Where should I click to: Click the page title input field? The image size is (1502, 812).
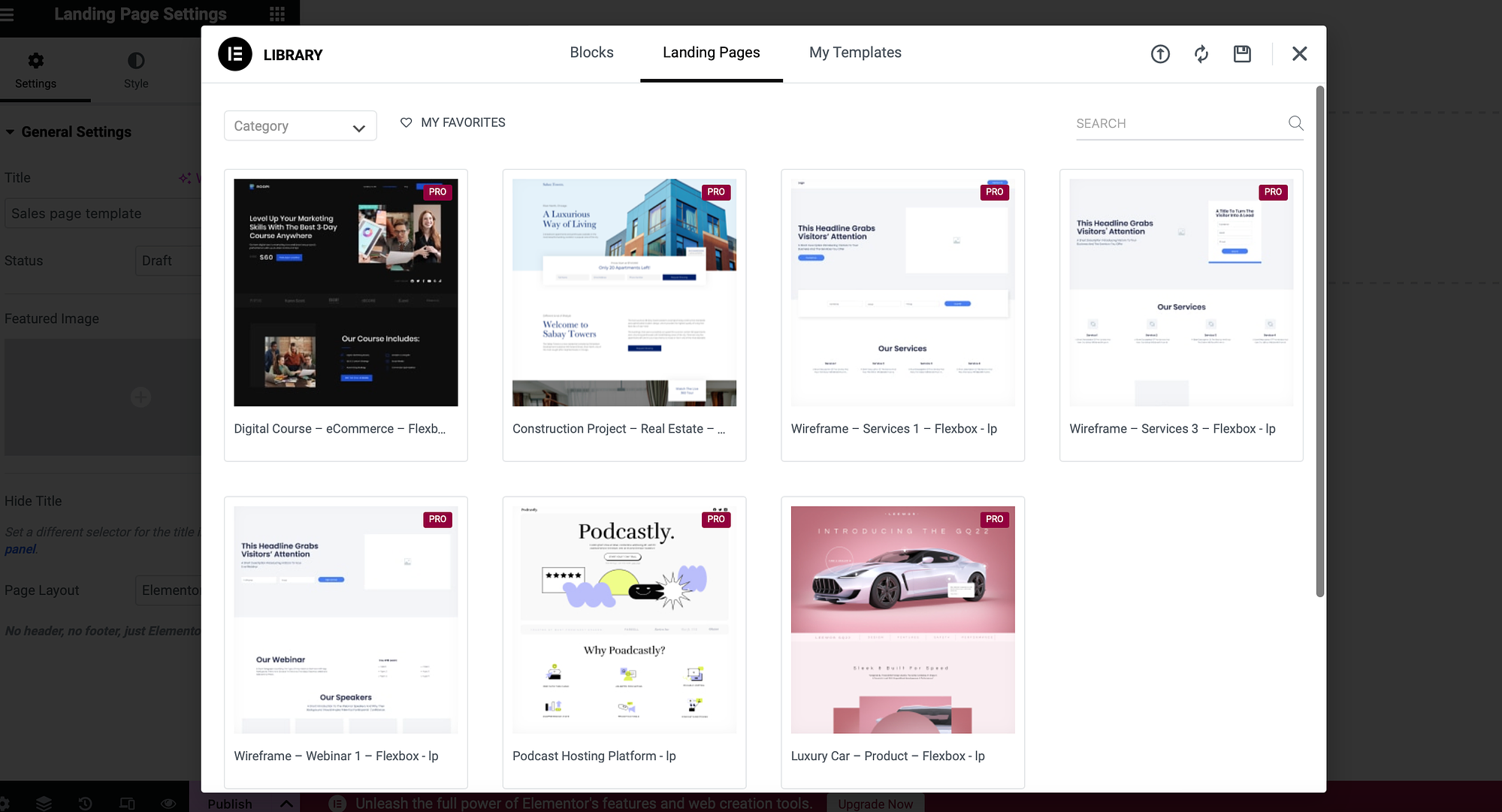pos(100,212)
